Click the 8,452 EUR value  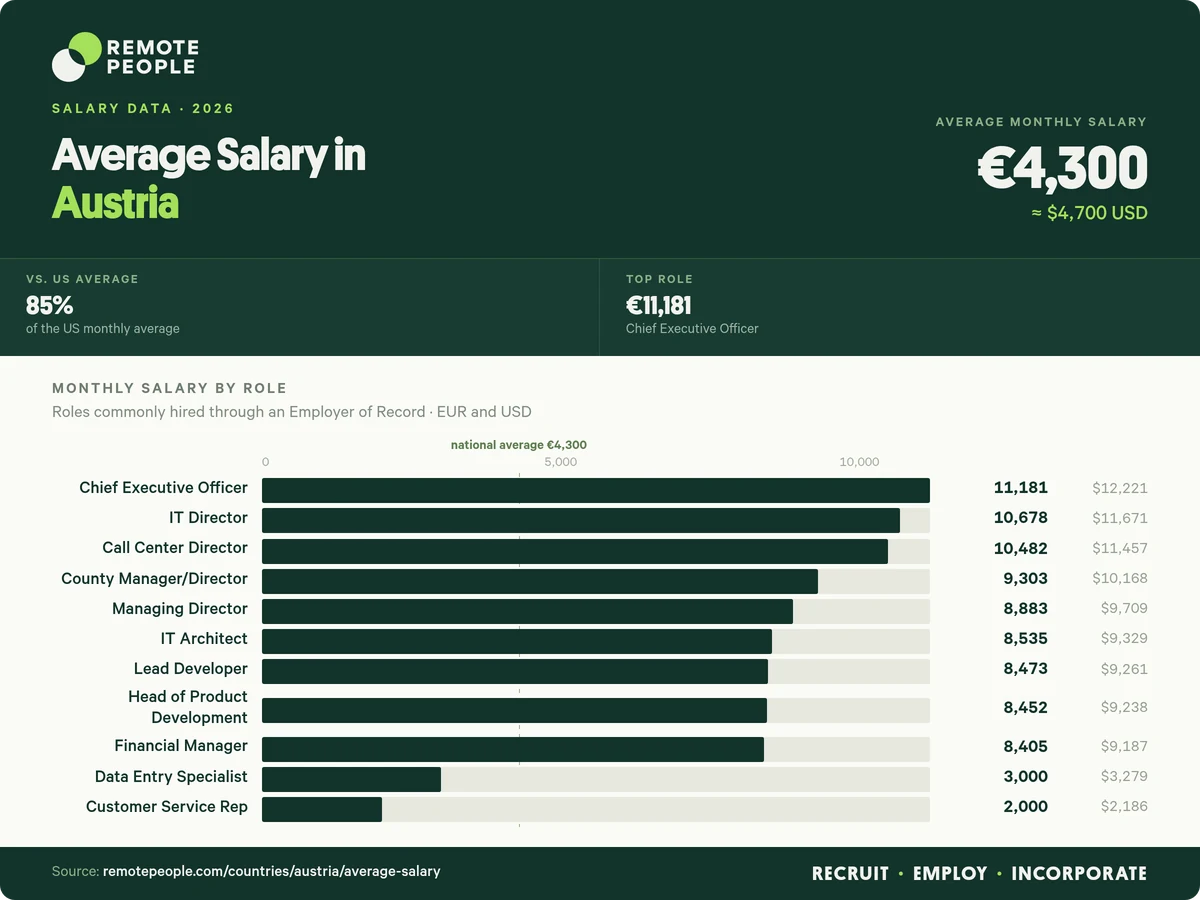tap(1026, 707)
